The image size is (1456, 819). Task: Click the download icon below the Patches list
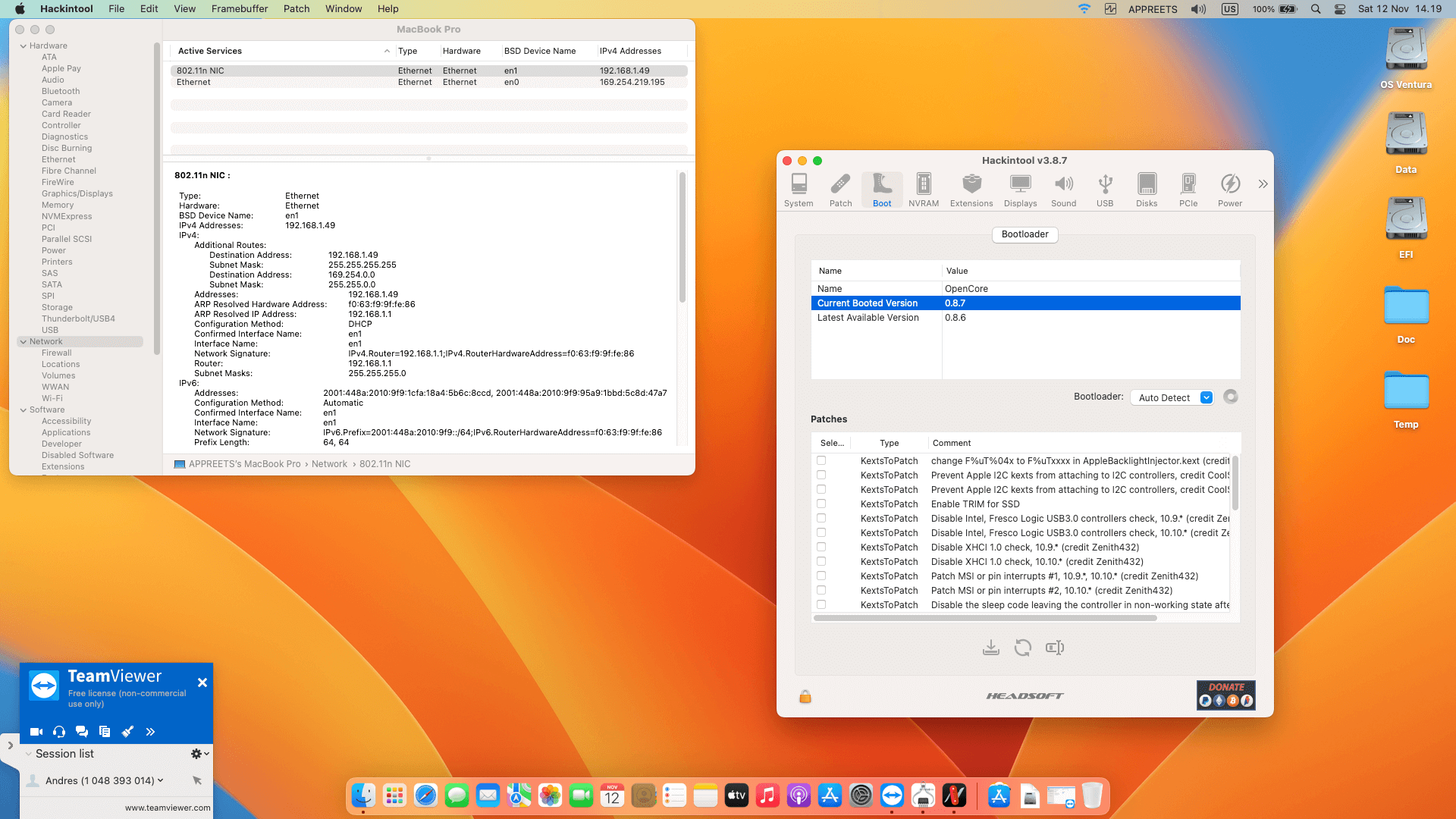(991, 648)
